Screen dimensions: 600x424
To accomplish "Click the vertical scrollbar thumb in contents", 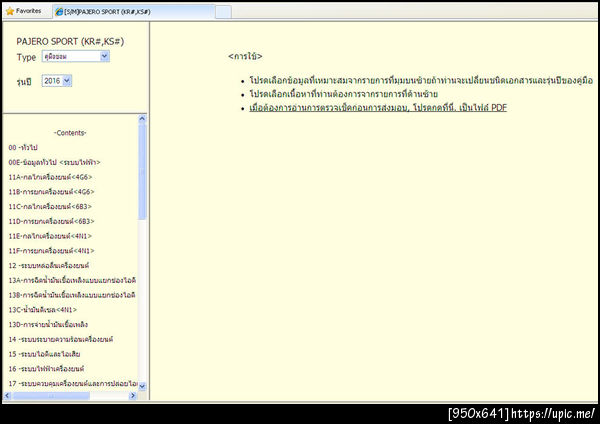I will coord(142,171).
